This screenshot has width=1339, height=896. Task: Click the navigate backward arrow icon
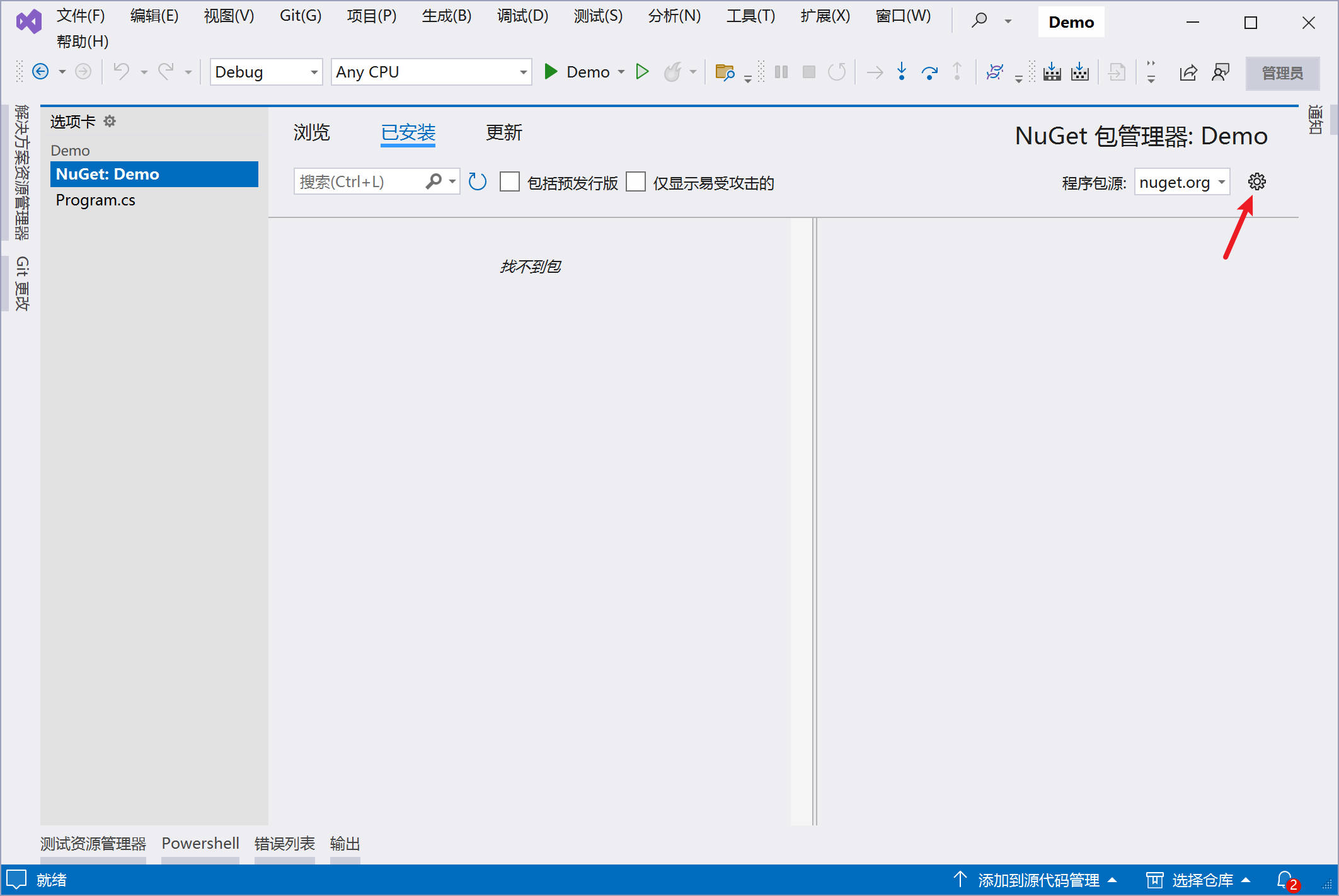40,72
